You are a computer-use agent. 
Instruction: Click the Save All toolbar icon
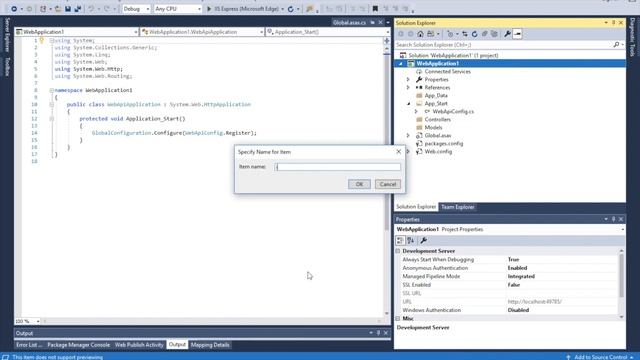(x=78, y=9)
